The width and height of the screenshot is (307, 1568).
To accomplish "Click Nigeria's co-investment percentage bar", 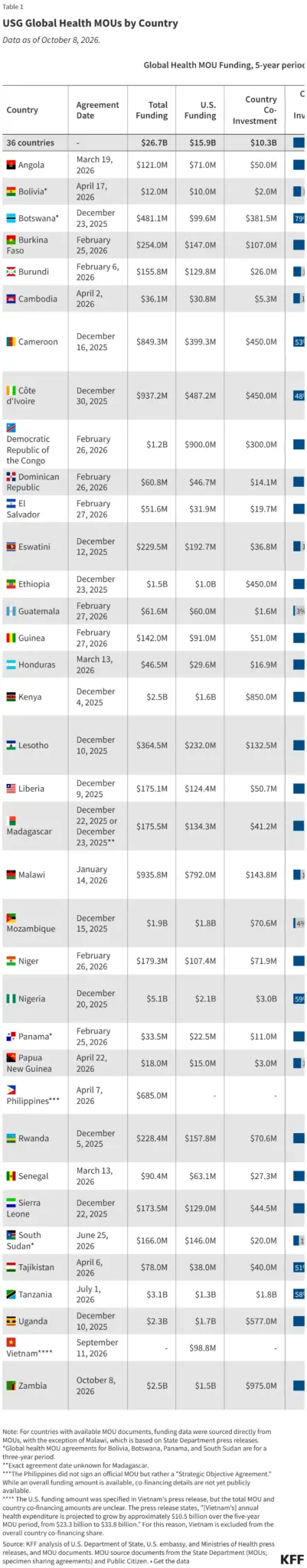I will pos(299,998).
